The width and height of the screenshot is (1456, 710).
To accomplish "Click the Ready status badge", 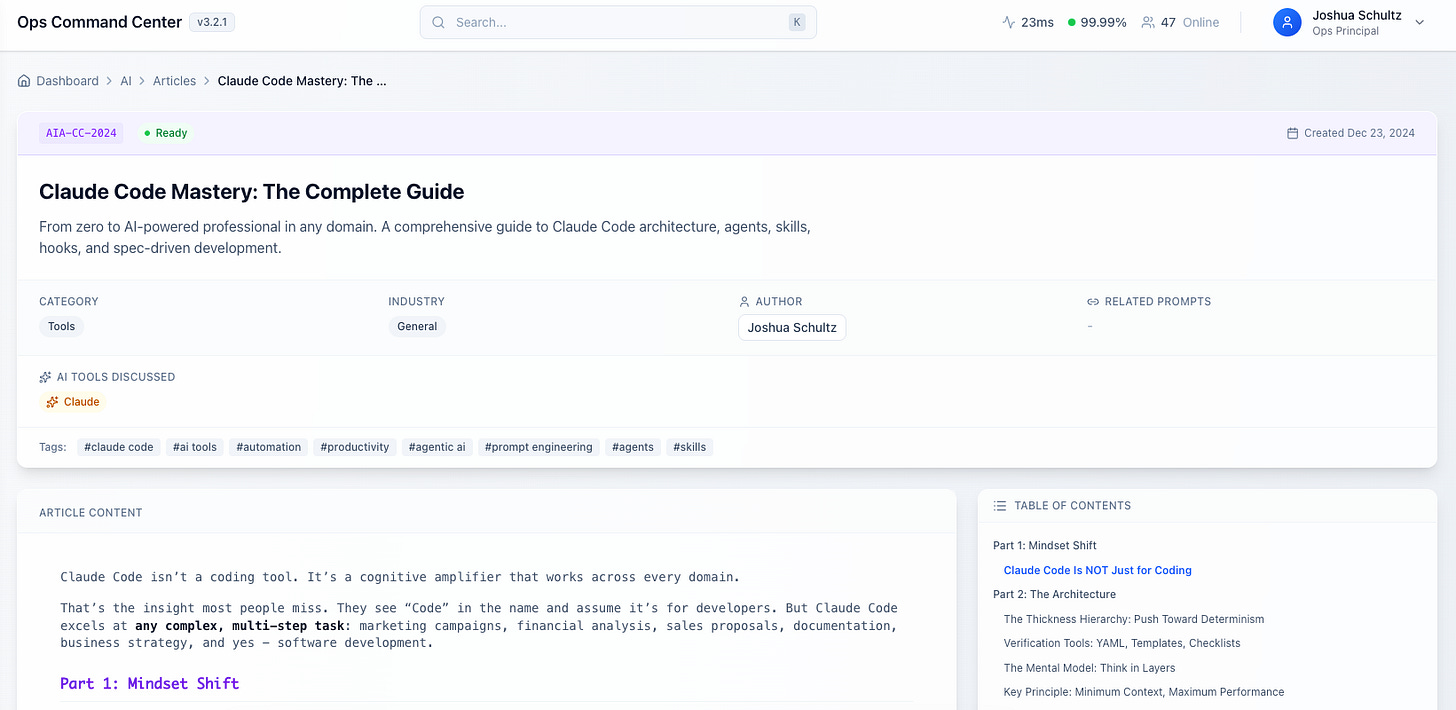I will (x=165, y=133).
